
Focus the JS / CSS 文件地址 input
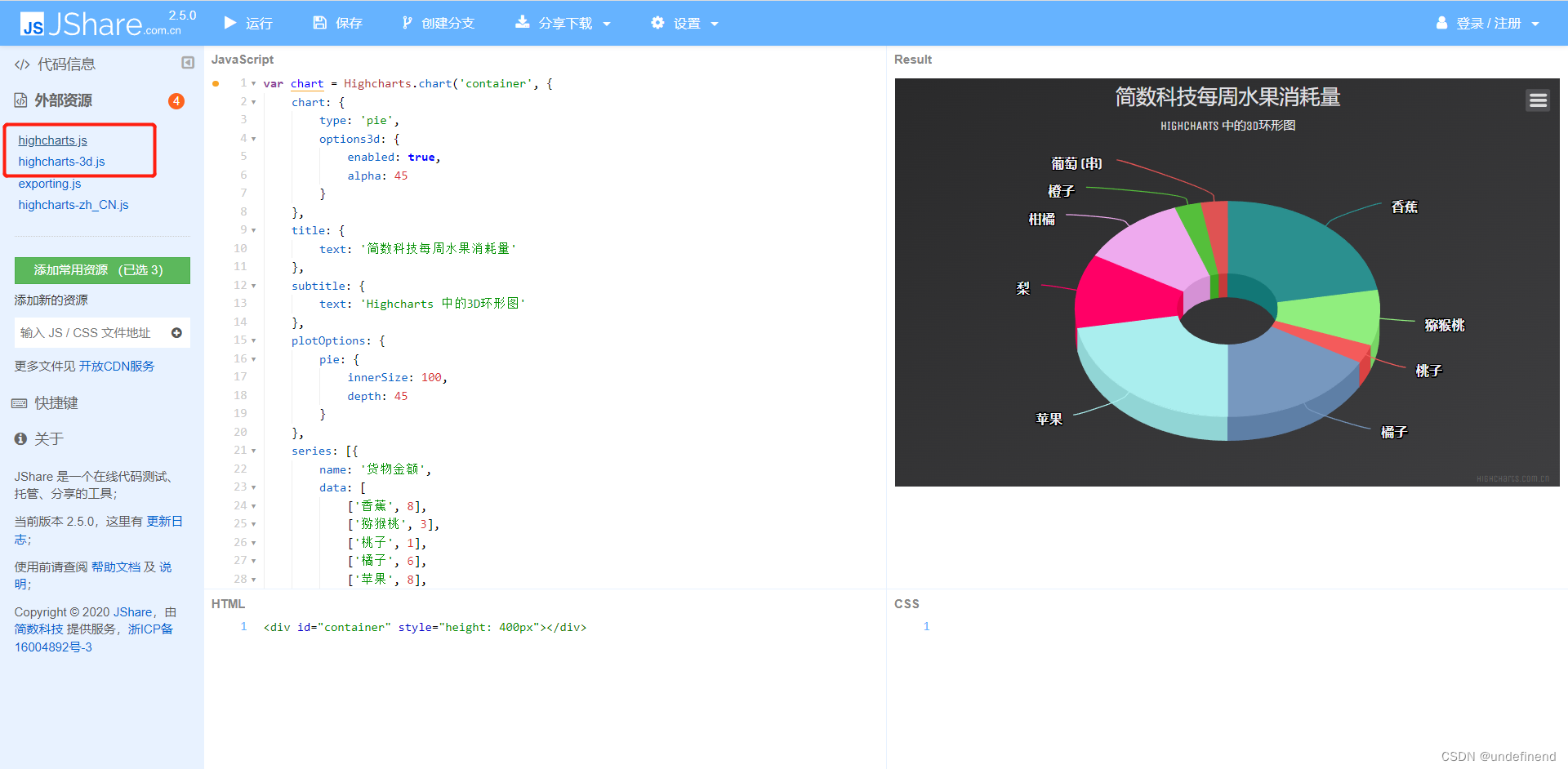click(x=90, y=333)
